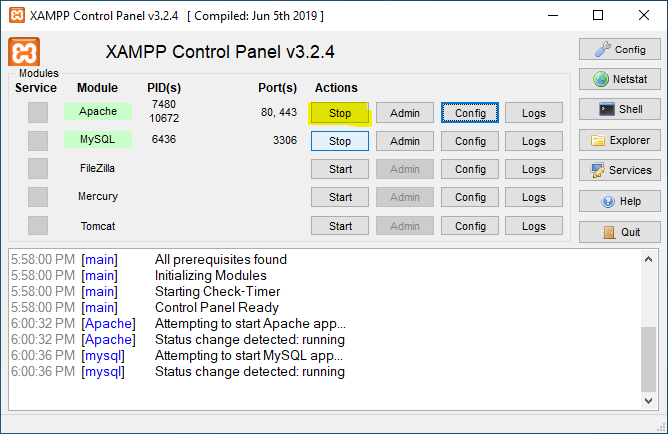This screenshot has height=434, width=668.
Task: Click log line 'Control Panel Ready'
Action: [x=216, y=308]
